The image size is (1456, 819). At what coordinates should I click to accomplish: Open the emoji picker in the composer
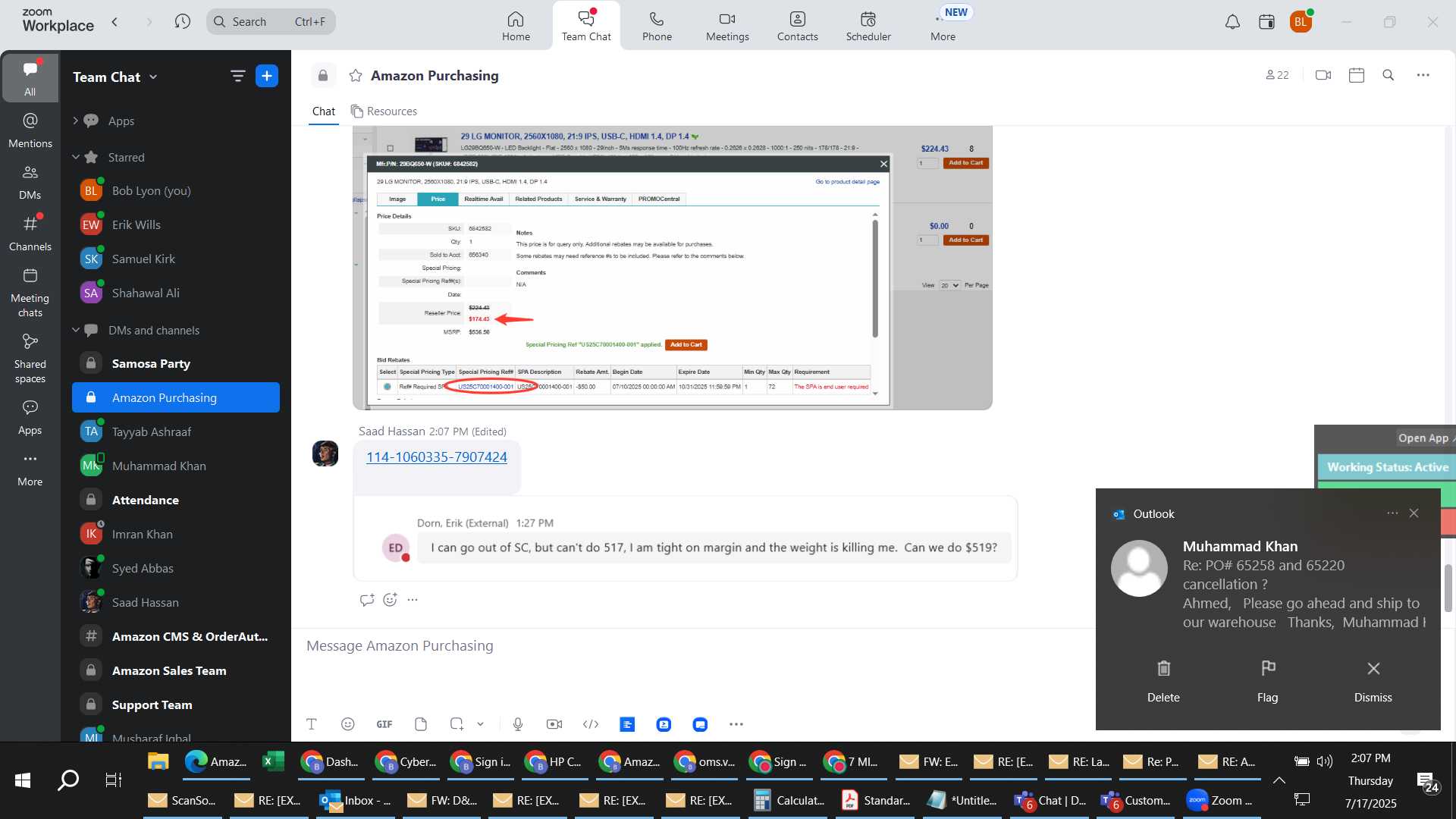[x=348, y=724]
